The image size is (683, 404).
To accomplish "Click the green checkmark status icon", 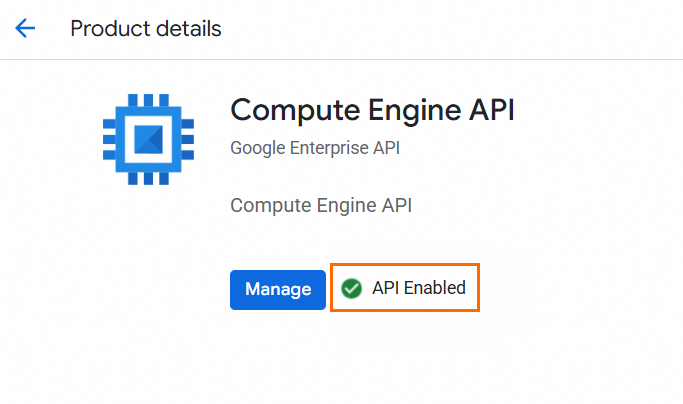I will [351, 289].
